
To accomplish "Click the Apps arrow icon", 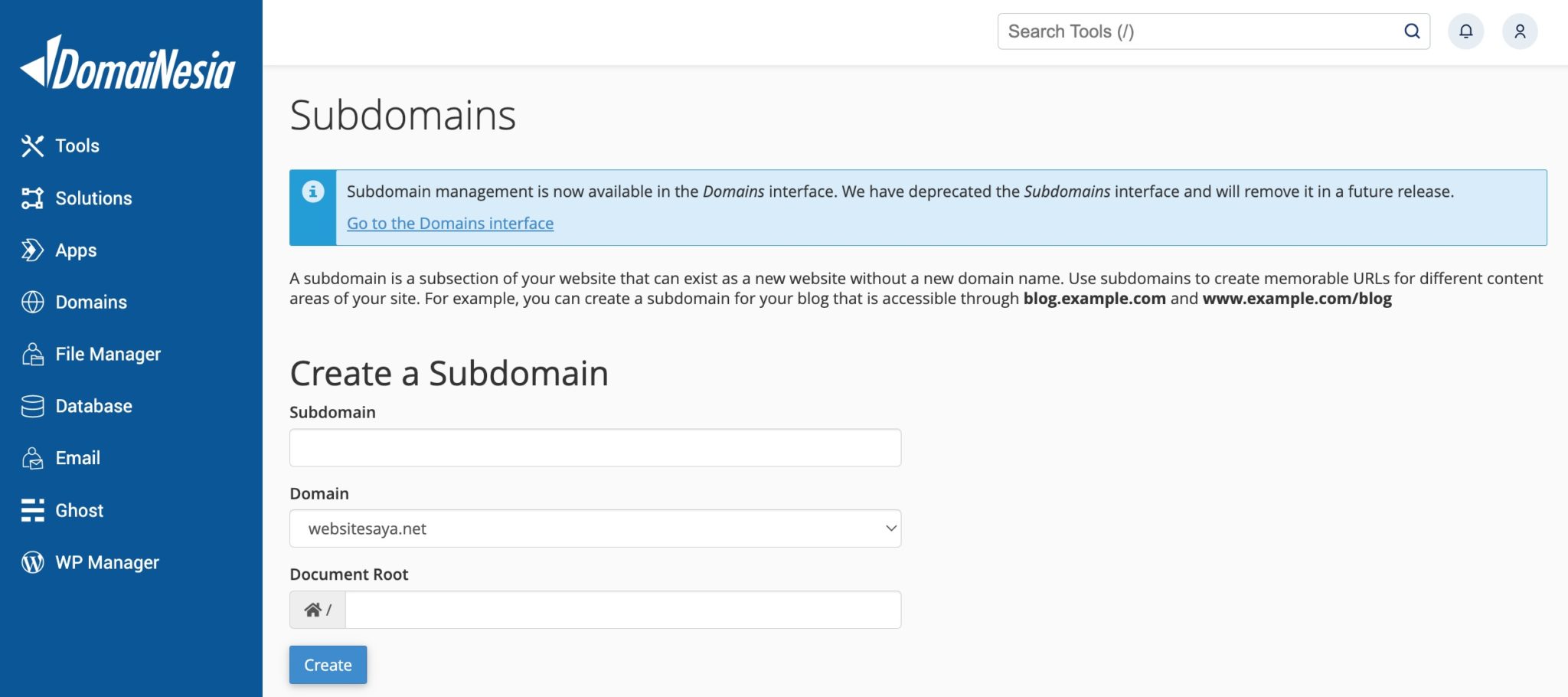I will [x=32, y=250].
